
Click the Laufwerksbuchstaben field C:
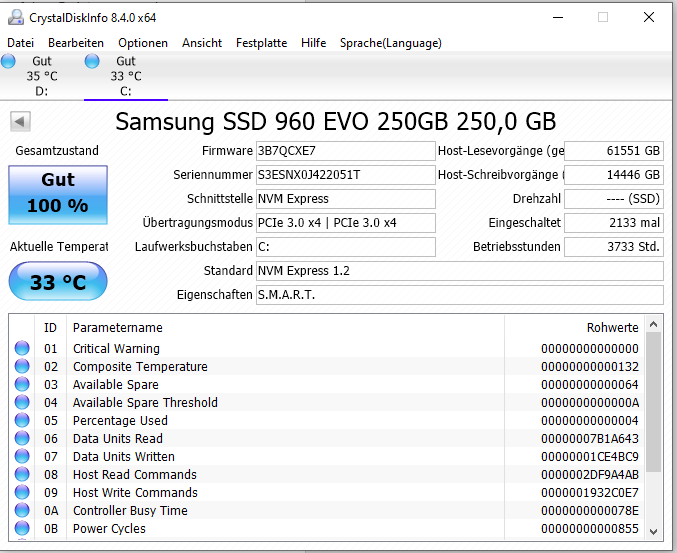point(345,246)
